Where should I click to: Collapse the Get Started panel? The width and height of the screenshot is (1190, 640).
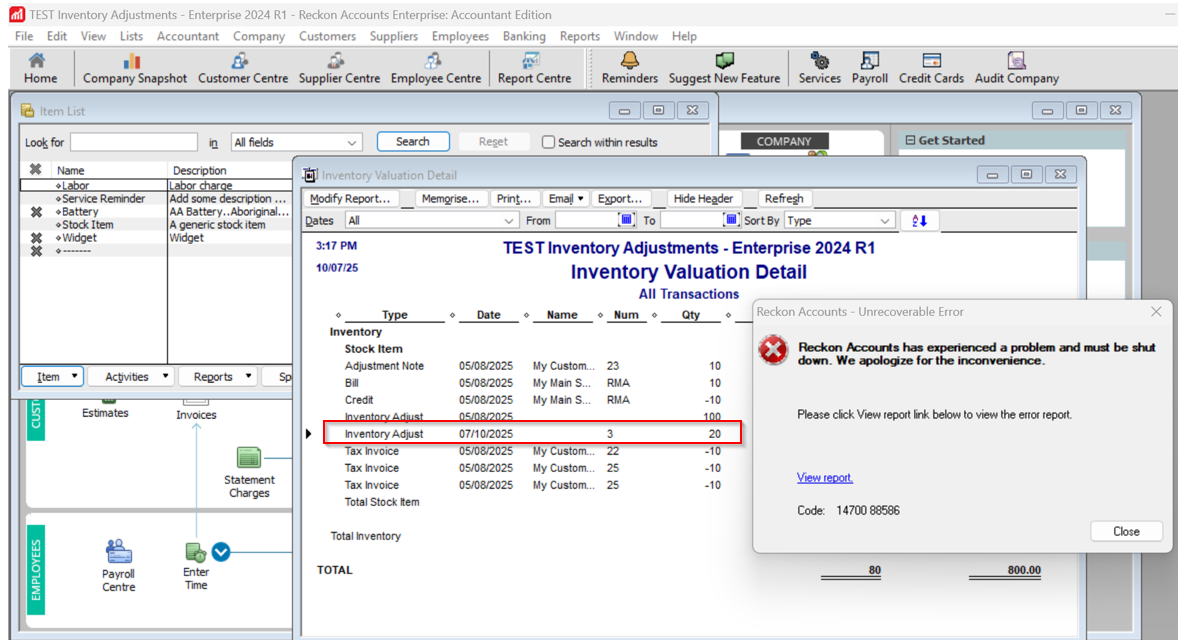[910, 140]
